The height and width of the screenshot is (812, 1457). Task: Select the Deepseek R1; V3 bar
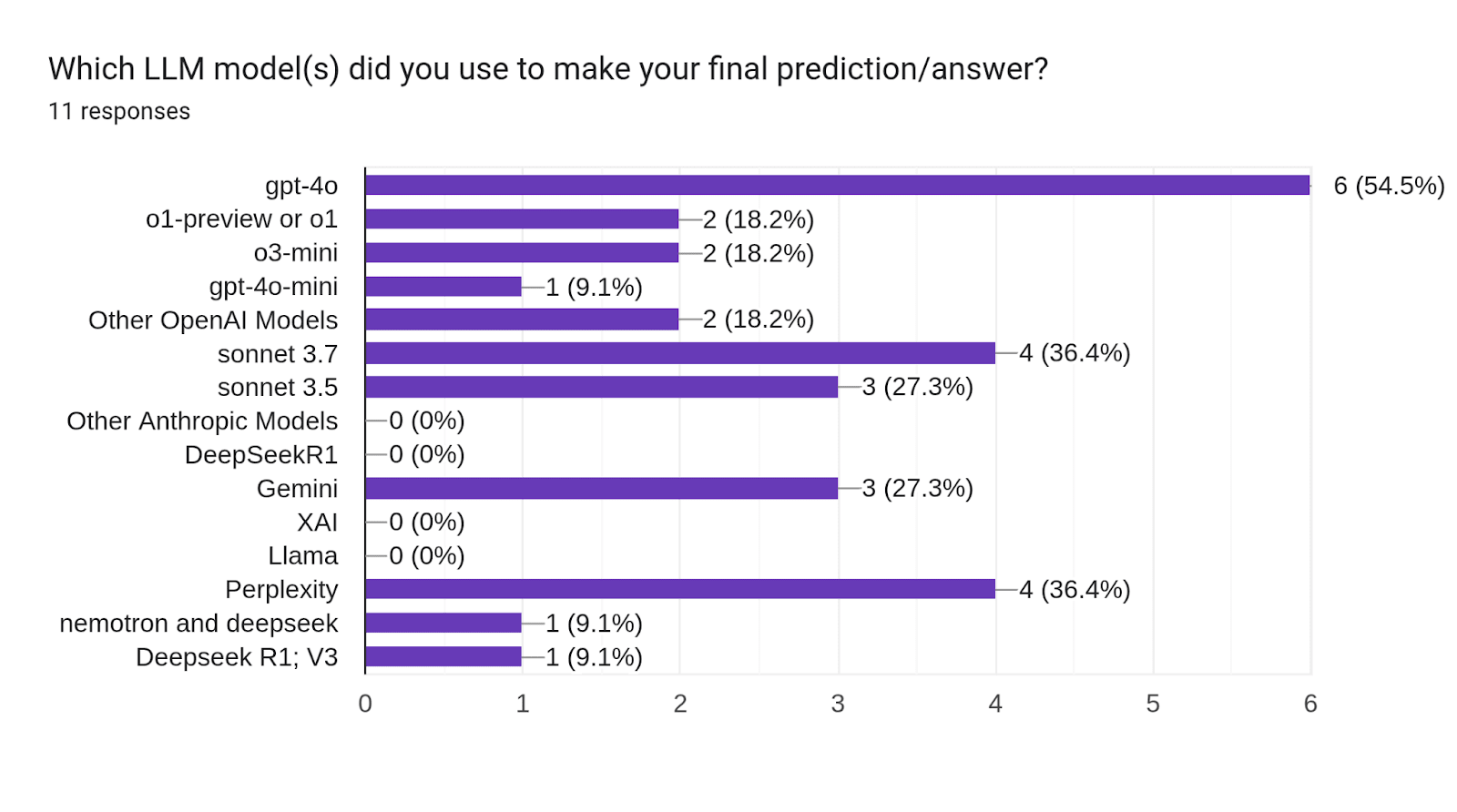point(443,656)
